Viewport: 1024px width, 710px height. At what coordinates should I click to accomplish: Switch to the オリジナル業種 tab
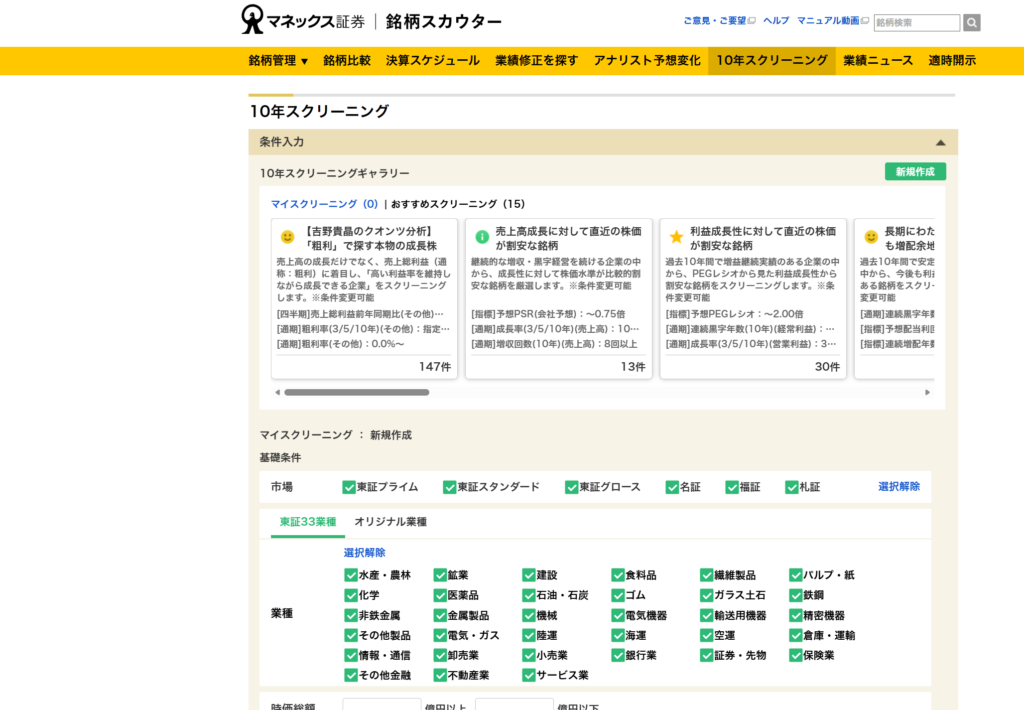point(391,522)
